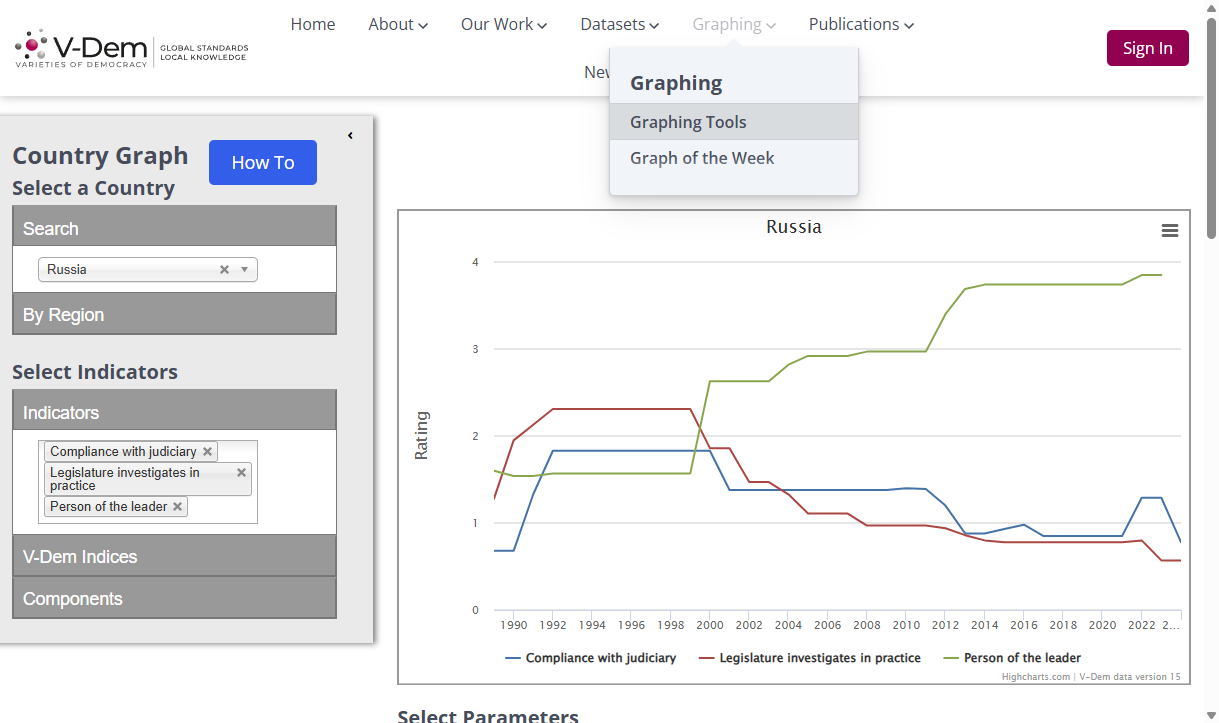Expand the Search accordion header
This screenshot has height=723, width=1219.
(174, 228)
